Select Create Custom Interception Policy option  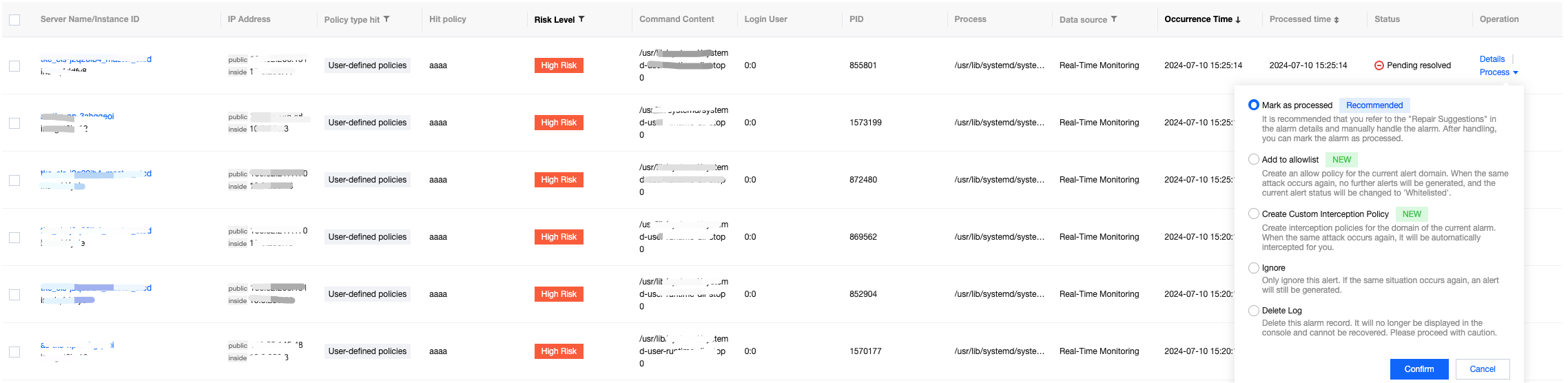tap(1254, 214)
